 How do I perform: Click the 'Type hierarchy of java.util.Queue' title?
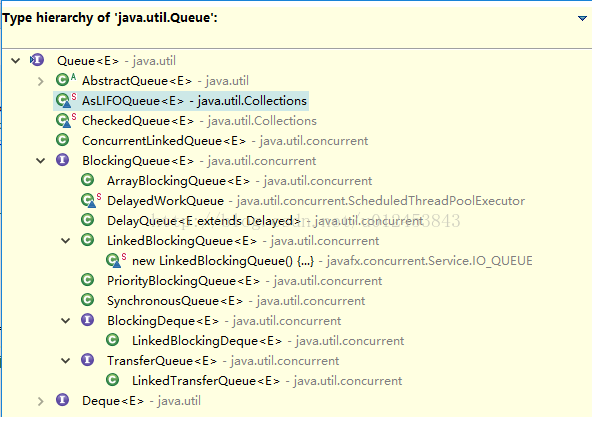110,18
